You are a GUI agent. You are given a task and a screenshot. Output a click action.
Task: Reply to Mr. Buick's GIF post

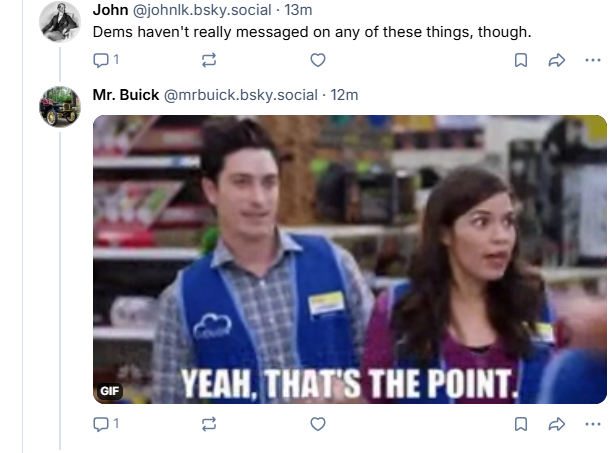coord(106,424)
